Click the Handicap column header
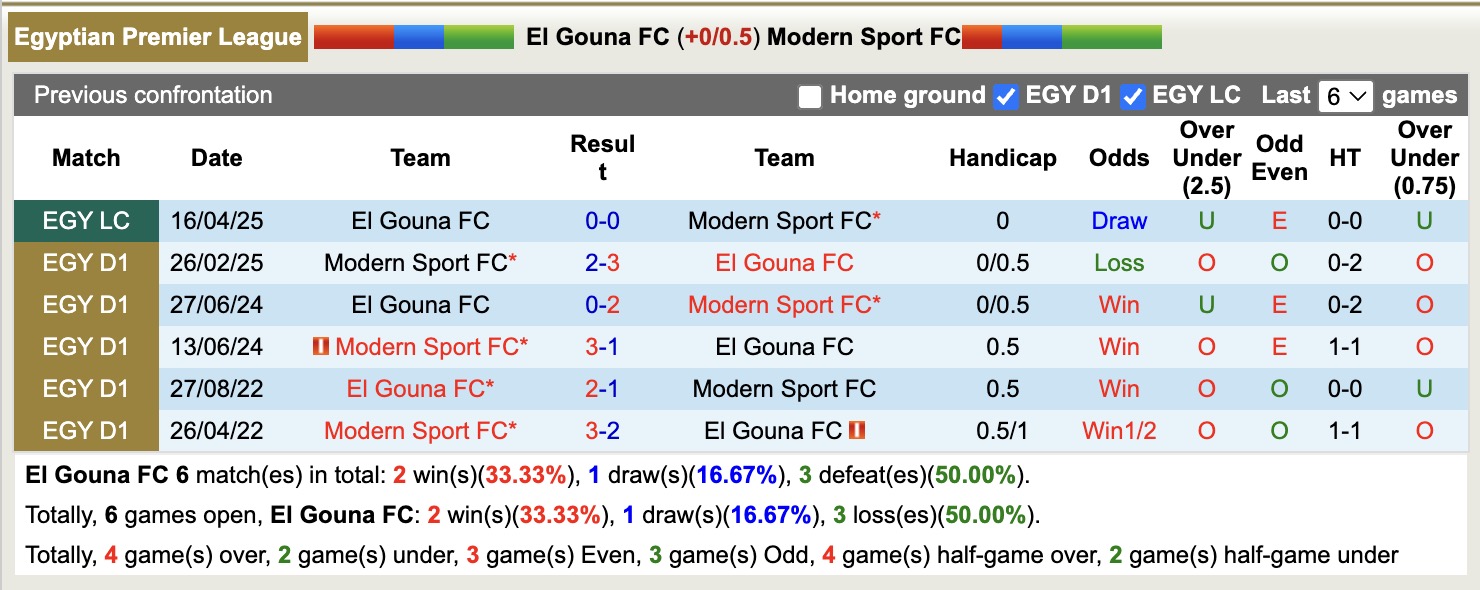This screenshot has width=1480, height=590. (1002, 157)
